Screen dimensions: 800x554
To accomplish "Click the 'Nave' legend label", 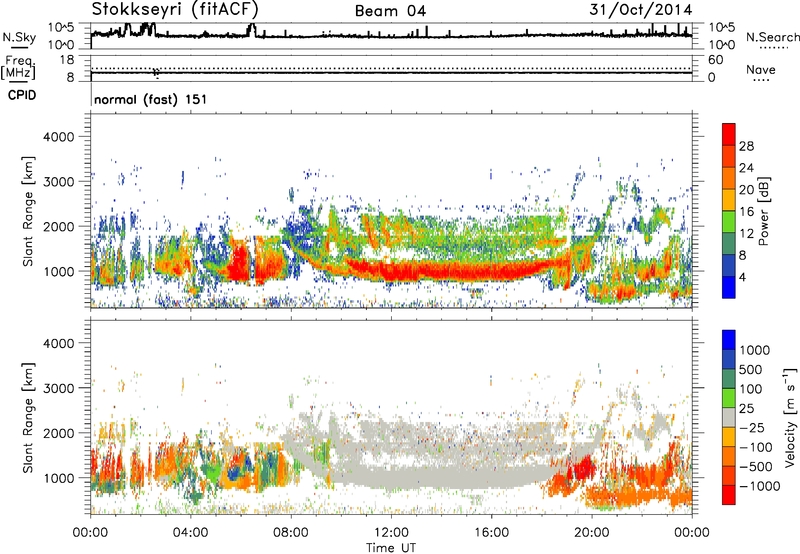I will pyautogui.click(x=761, y=69).
